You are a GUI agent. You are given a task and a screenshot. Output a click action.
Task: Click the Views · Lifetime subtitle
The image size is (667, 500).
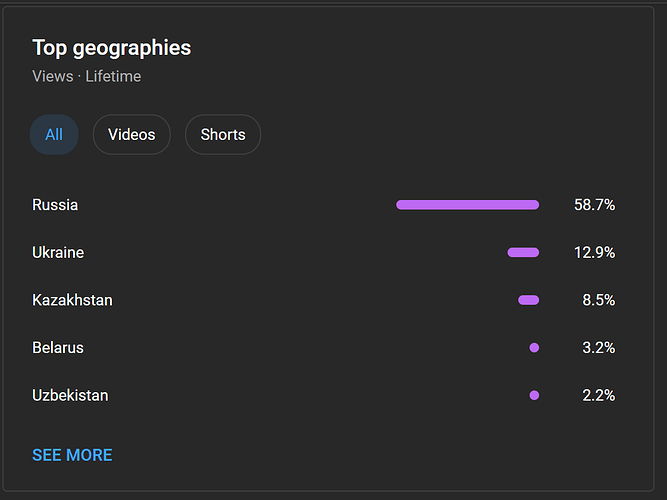(86, 76)
